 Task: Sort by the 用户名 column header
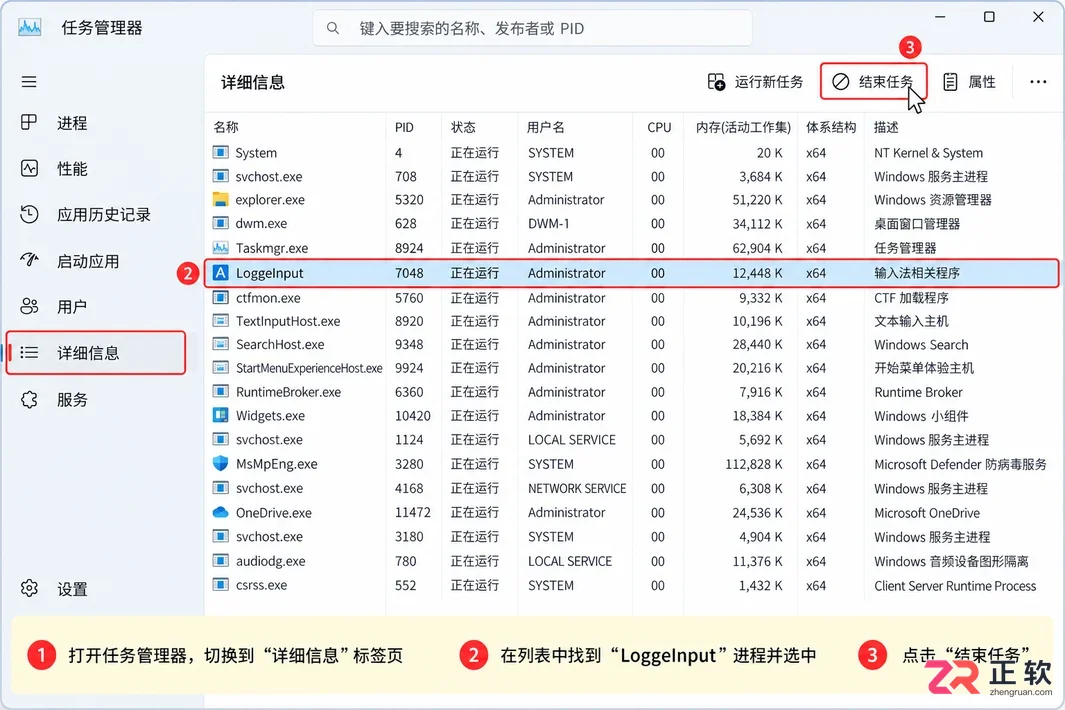pos(545,127)
